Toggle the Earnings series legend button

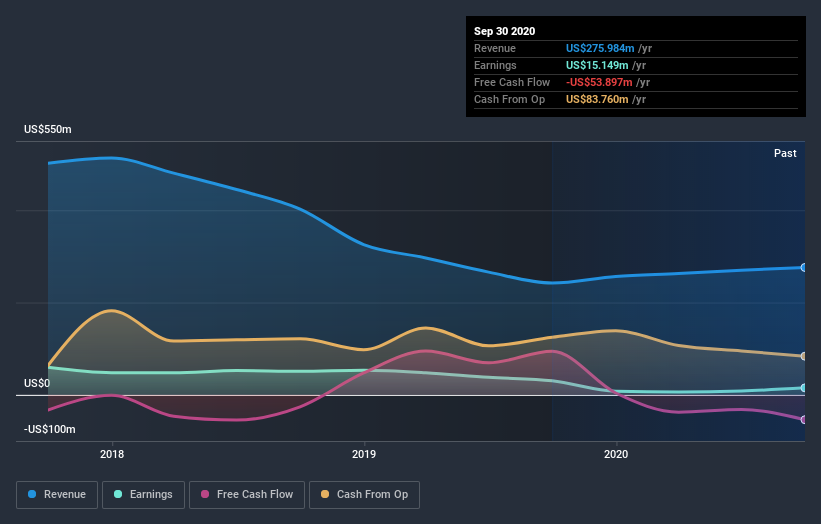[143, 495]
